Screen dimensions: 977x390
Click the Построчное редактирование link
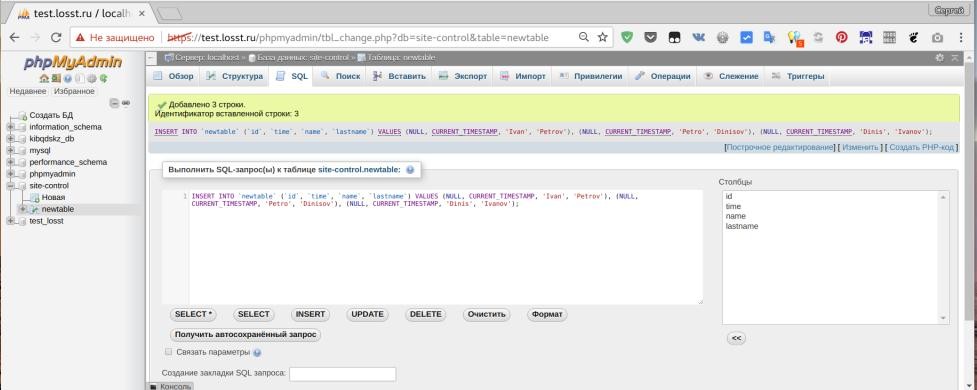(x=779, y=148)
